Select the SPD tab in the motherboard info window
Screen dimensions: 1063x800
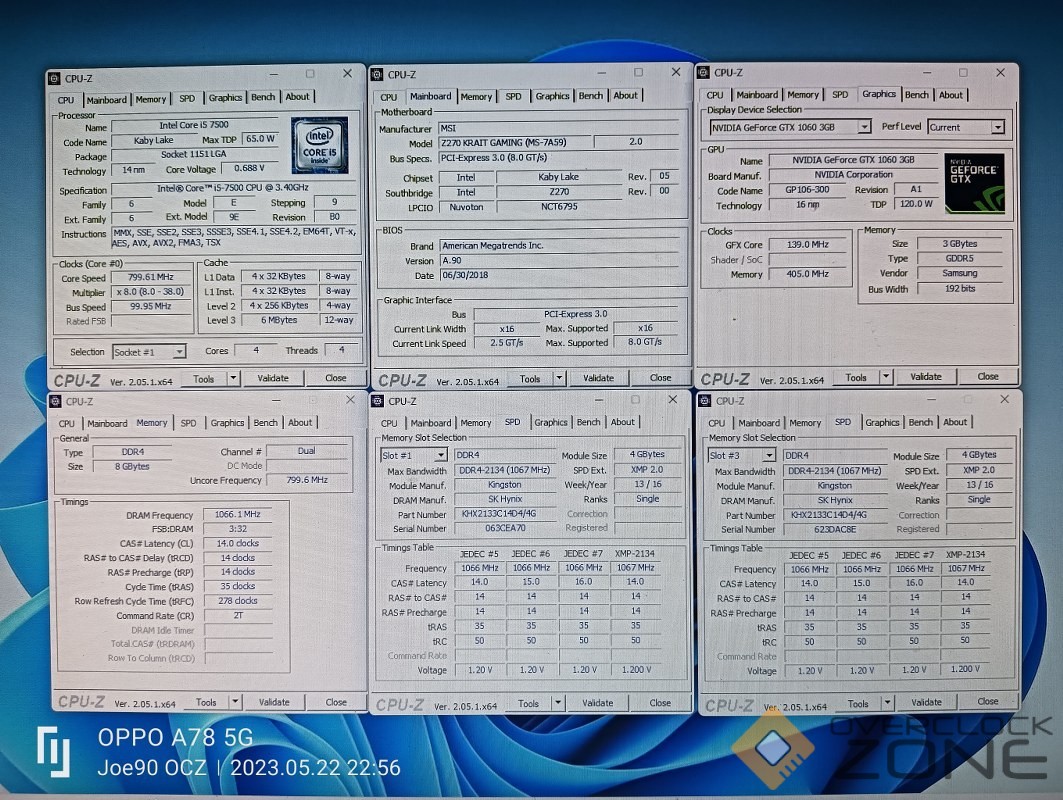pyautogui.click(x=514, y=96)
